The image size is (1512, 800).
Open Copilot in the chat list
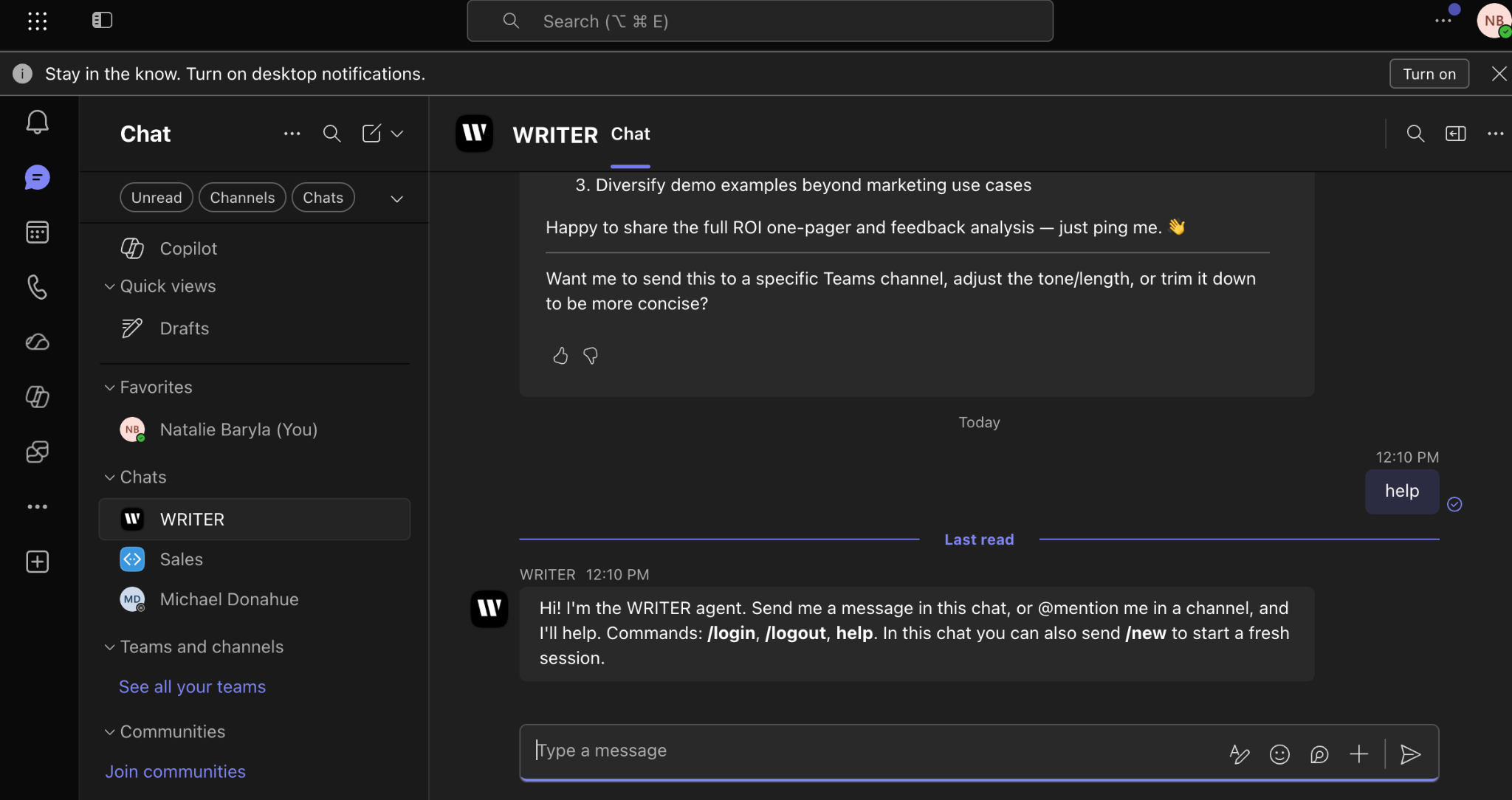(255, 249)
